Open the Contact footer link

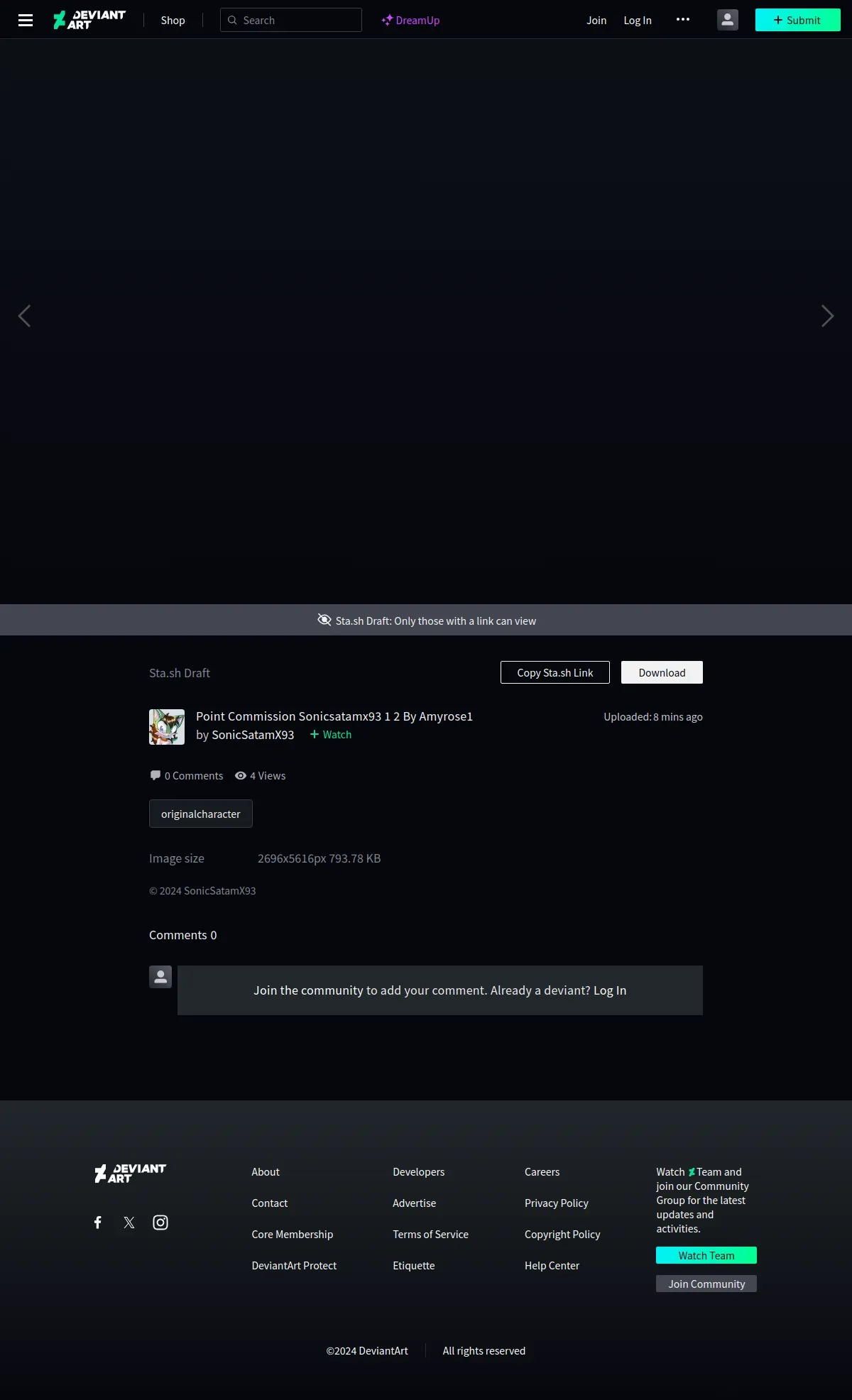(x=270, y=1203)
